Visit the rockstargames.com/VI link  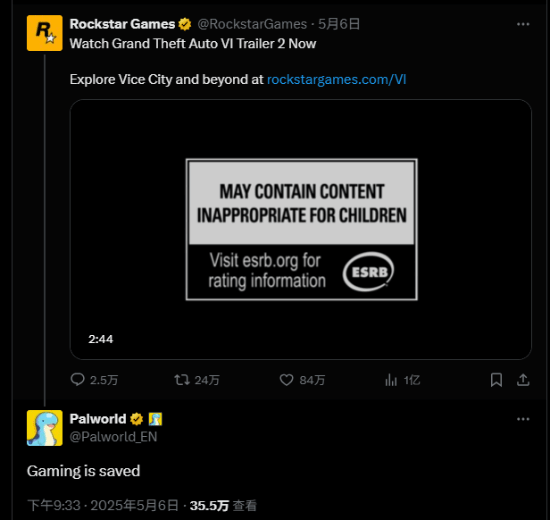[x=336, y=79]
